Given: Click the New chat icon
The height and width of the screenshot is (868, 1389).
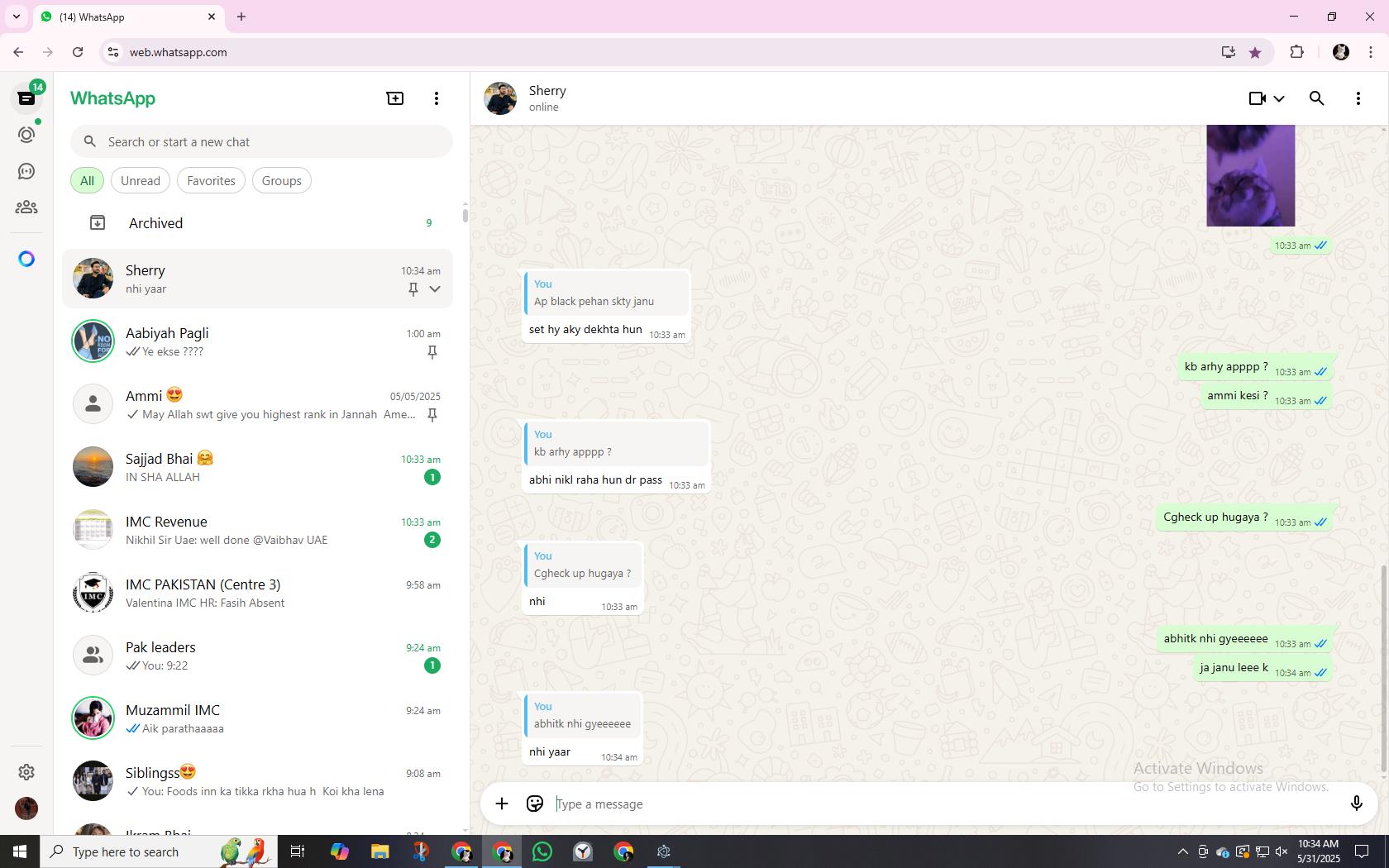Looking at the screenshot, I should point(395,98).
